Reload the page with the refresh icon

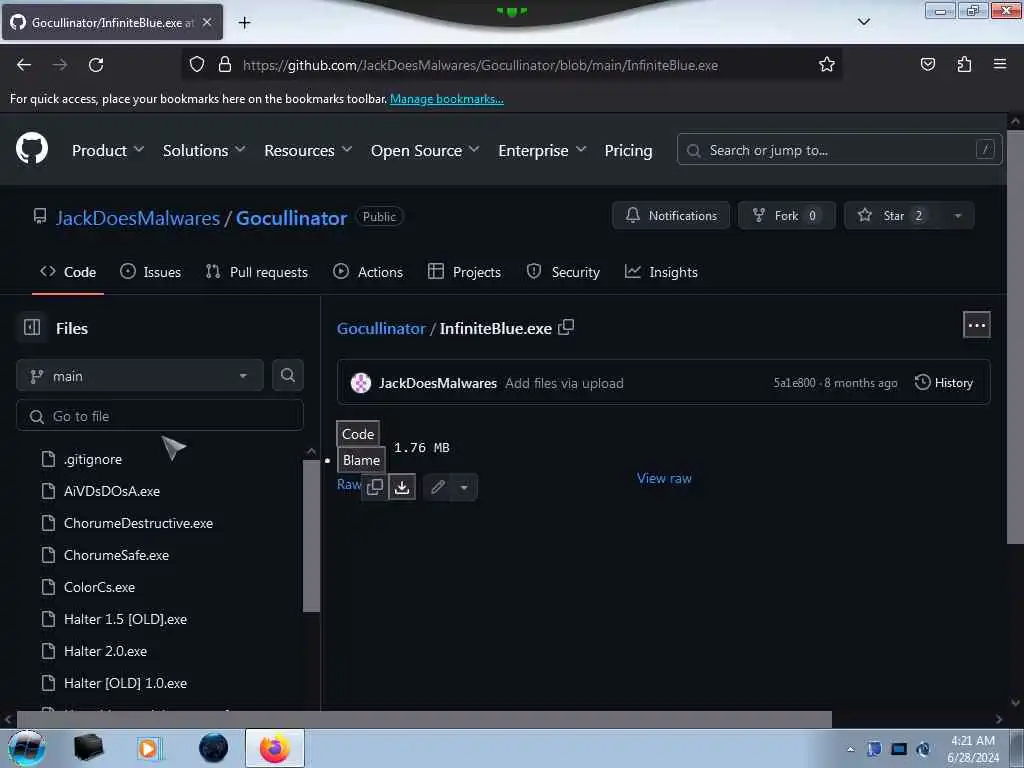tap(96, 65)
